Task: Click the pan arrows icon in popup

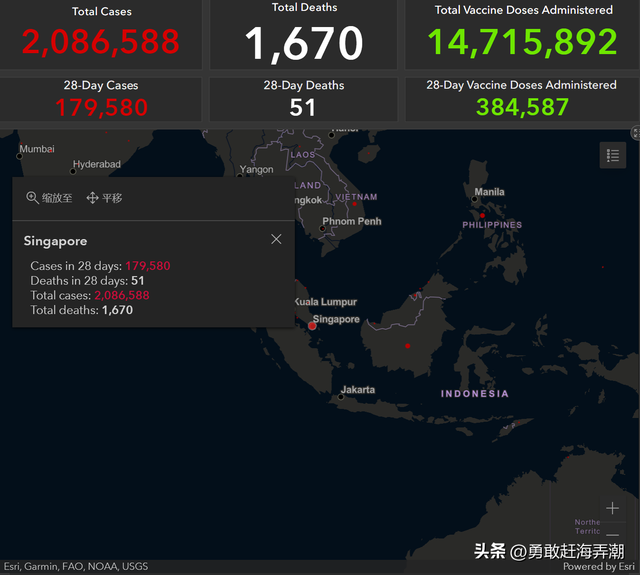Action: coord(92,198)
